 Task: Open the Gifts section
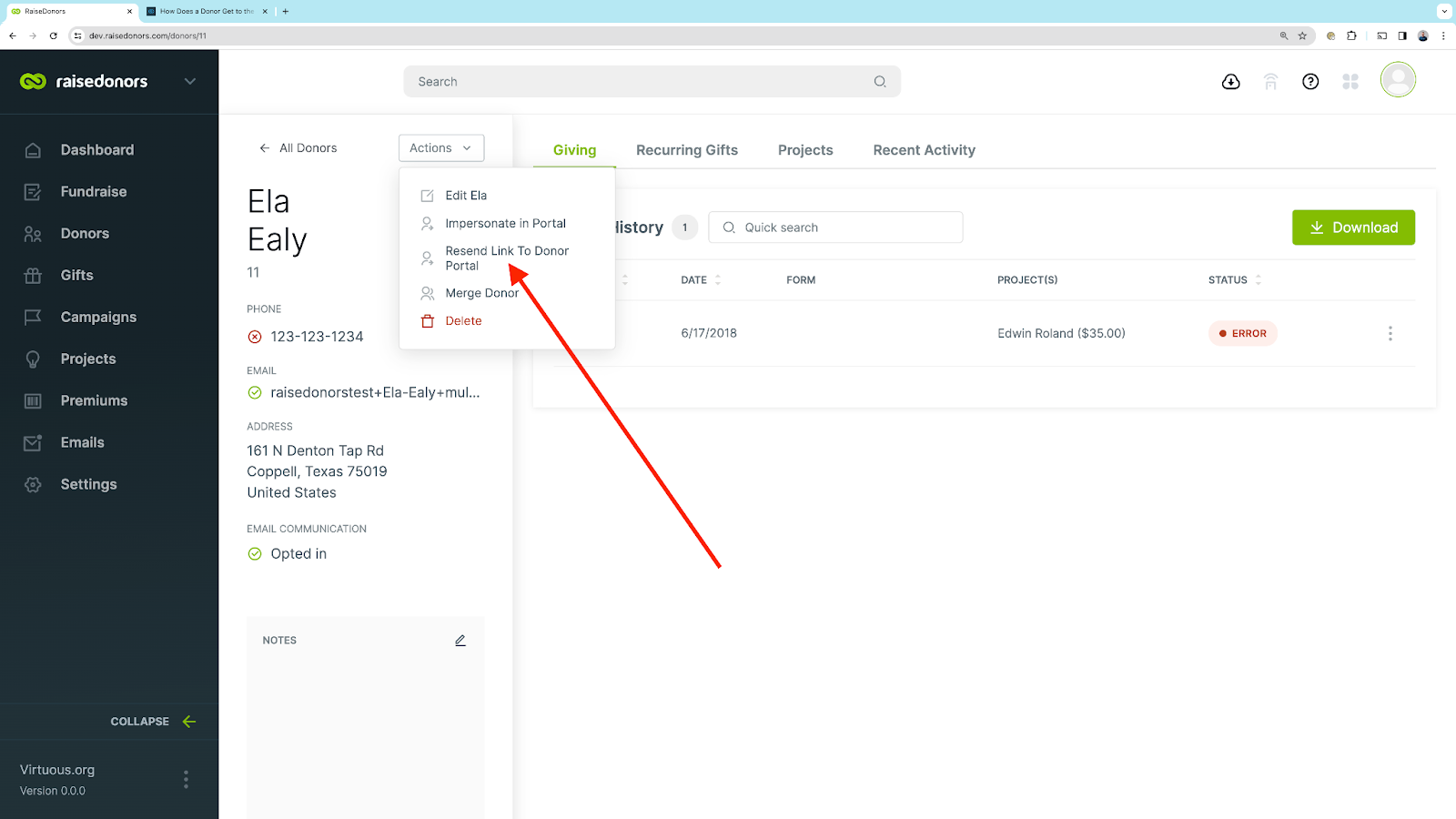pos(76,276)
